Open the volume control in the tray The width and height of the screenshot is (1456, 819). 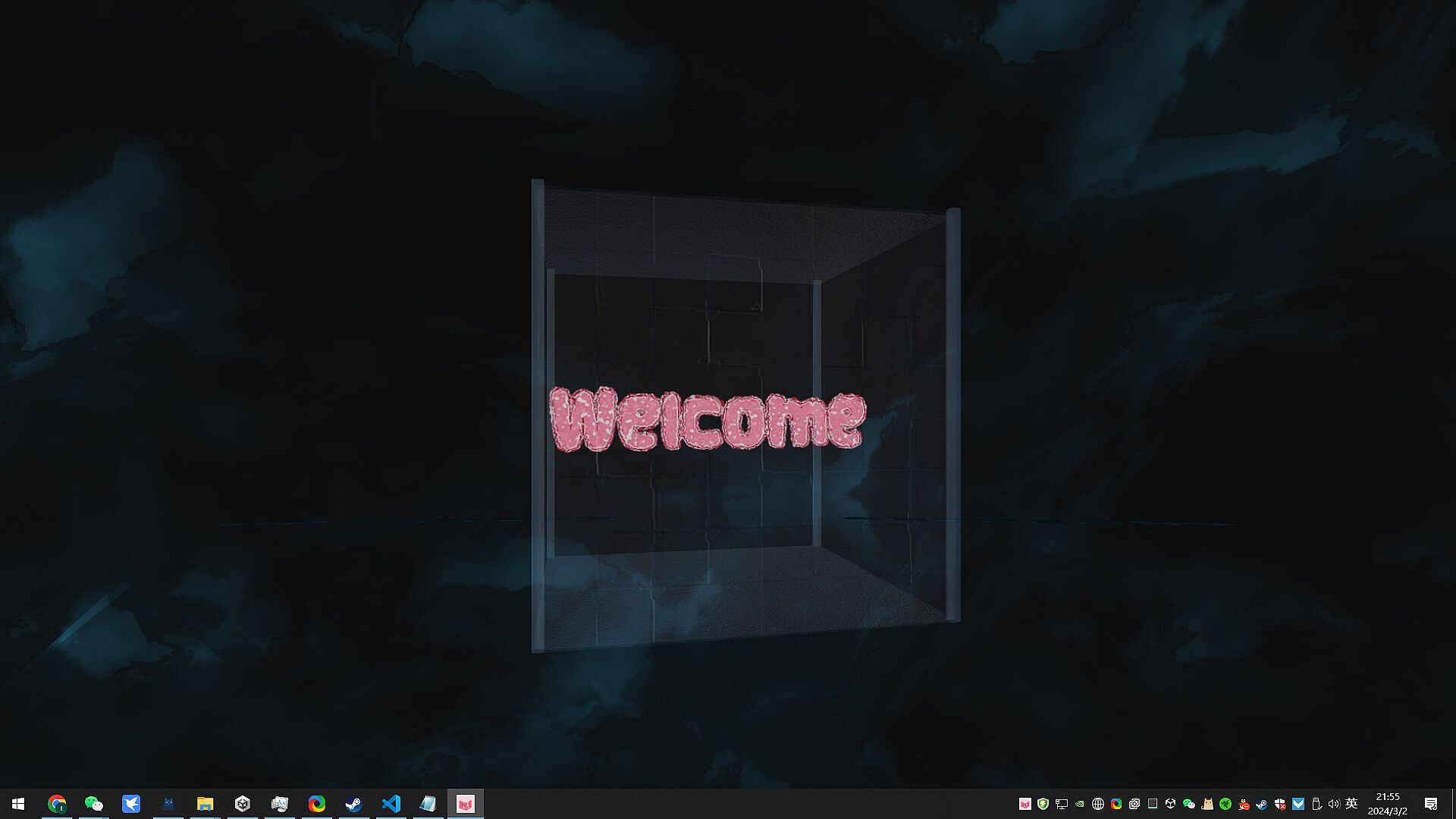click(1334, 804)
